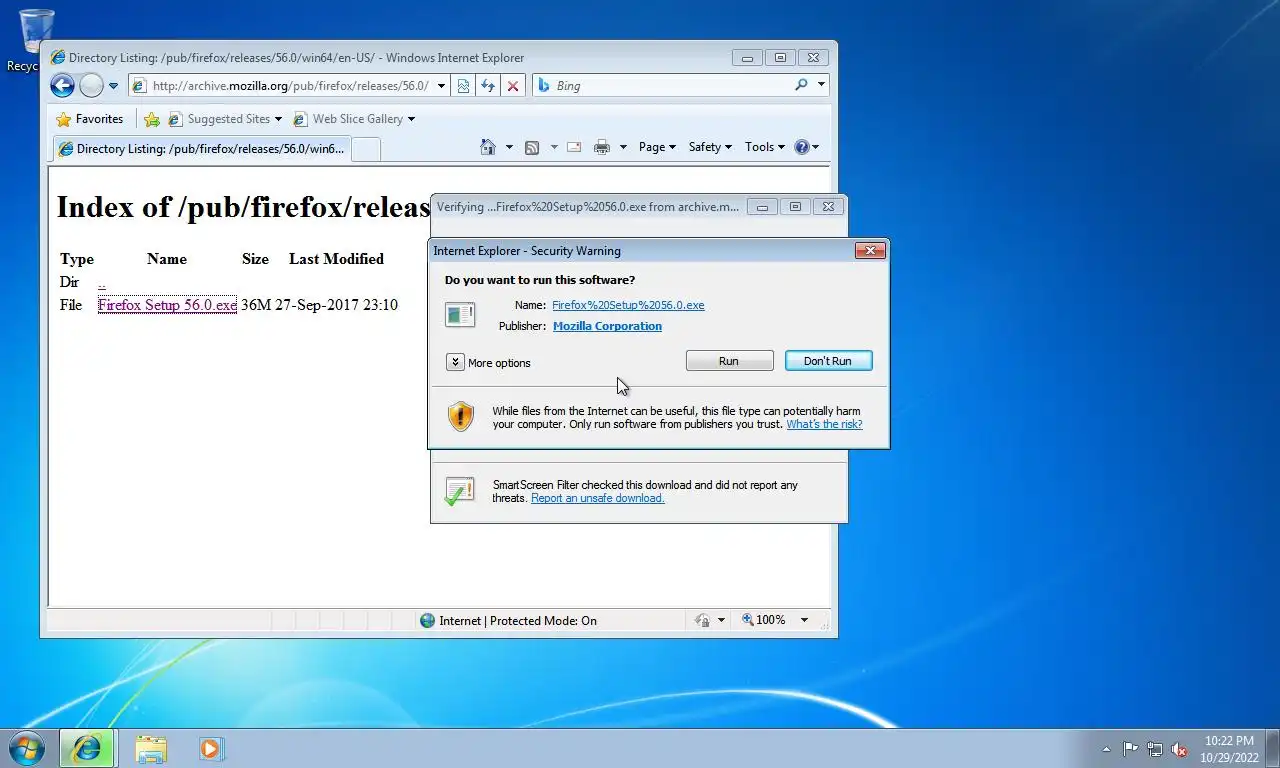Open the Print dropdown arrow

(x=623, y=147)
